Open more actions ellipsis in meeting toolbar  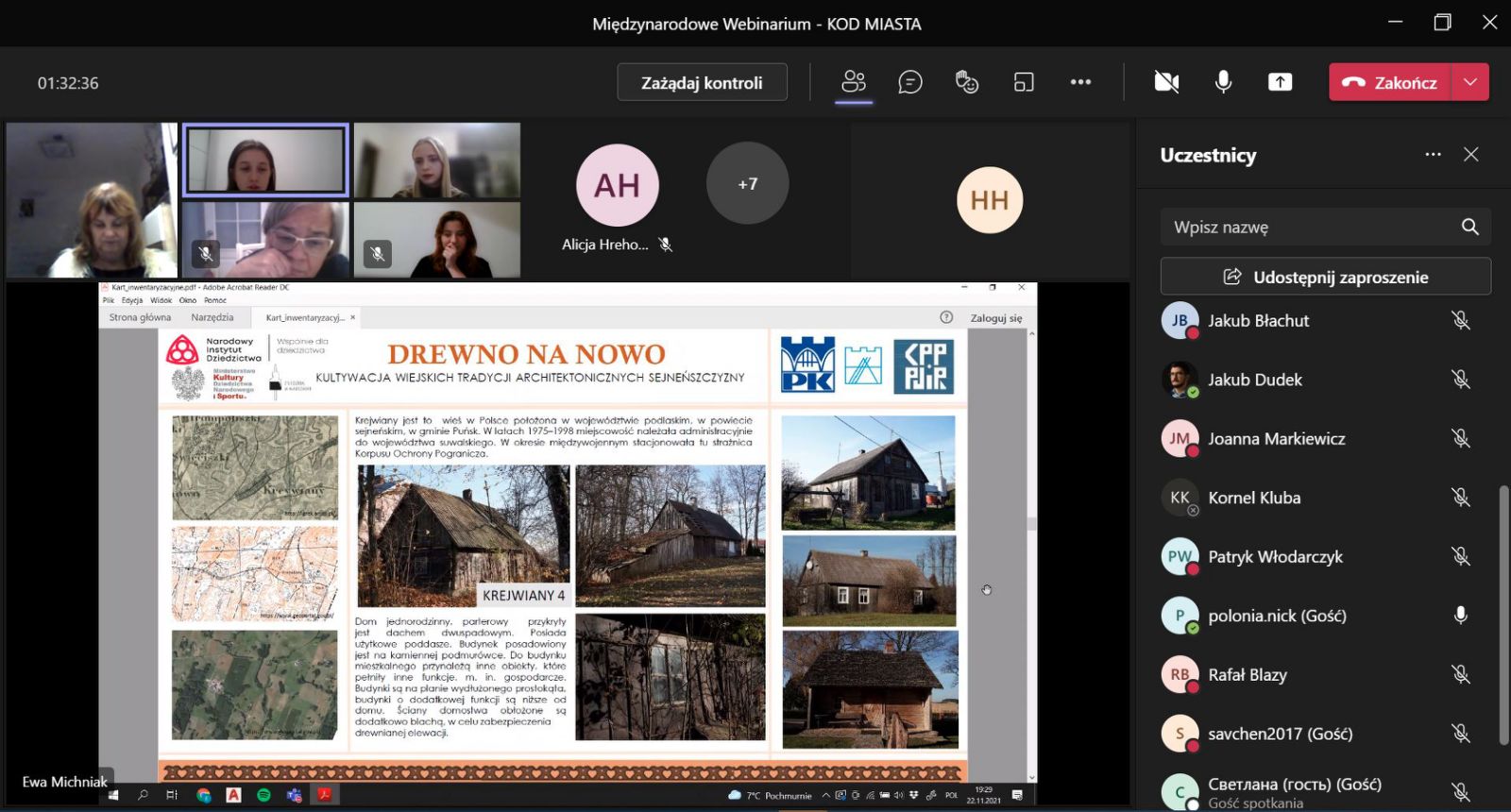pyautogui.click(x=1080, y=82)
